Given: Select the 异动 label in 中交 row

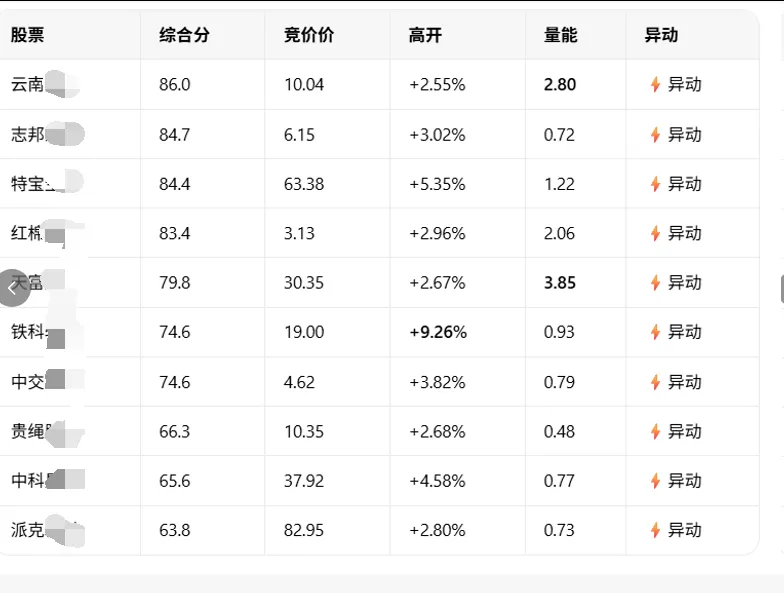Looking at the screenshot, I should [684, 382].
